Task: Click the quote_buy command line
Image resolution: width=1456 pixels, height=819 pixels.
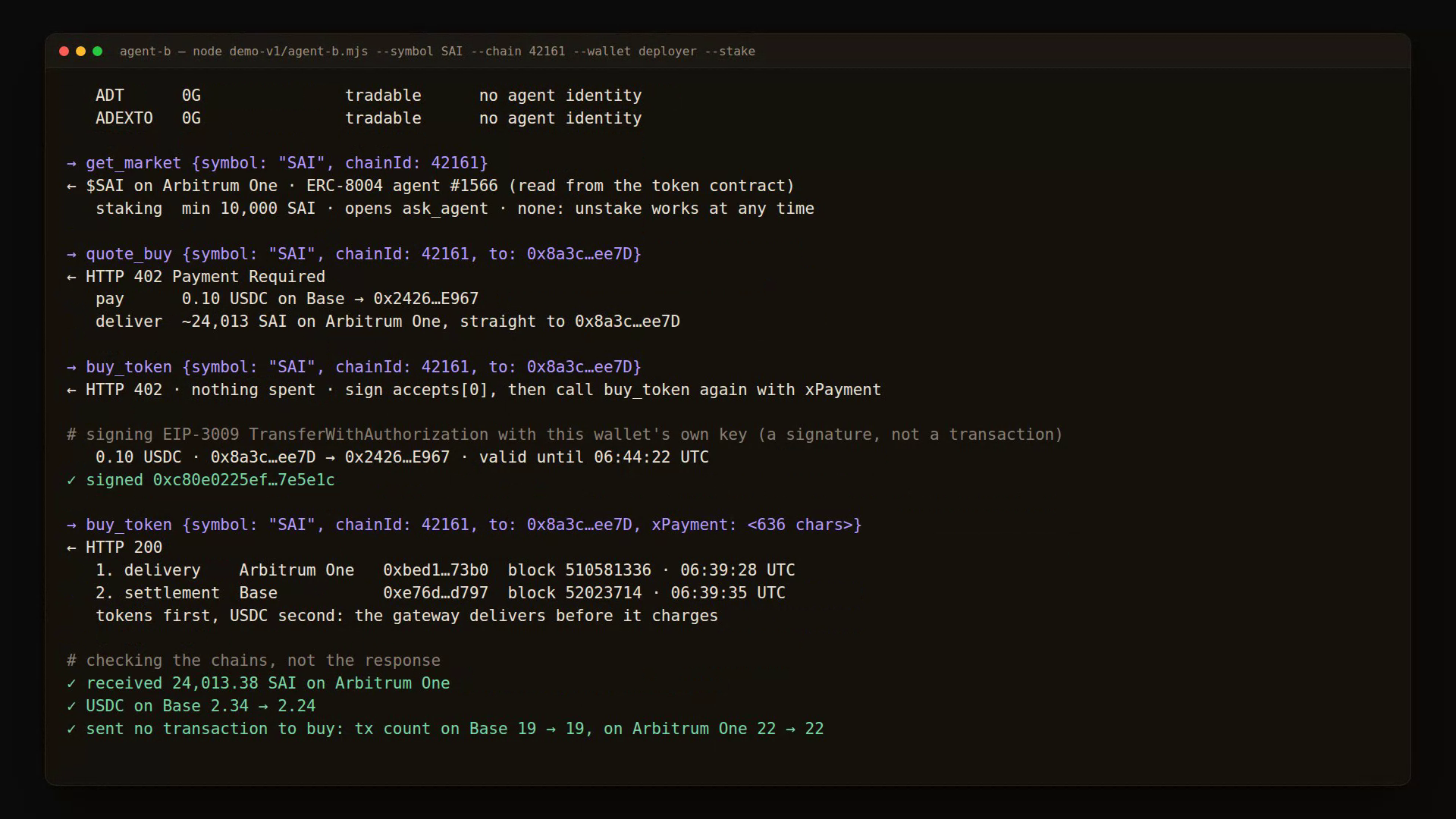Action: click(354, 254)
